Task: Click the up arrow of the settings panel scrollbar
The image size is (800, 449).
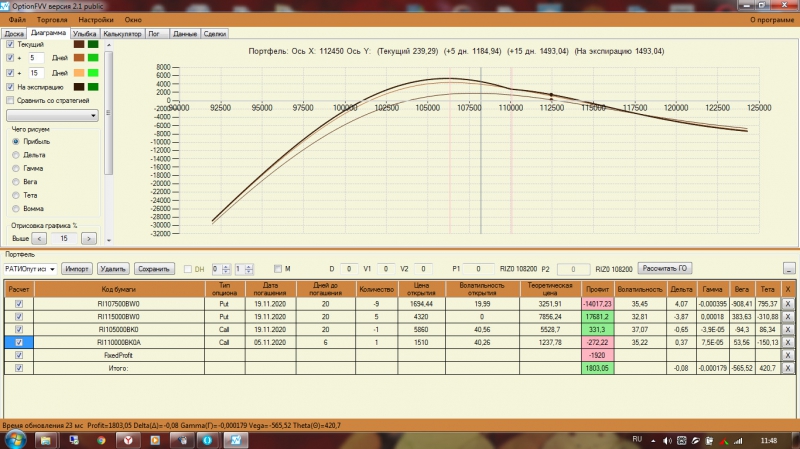Action: pos(109,45)
